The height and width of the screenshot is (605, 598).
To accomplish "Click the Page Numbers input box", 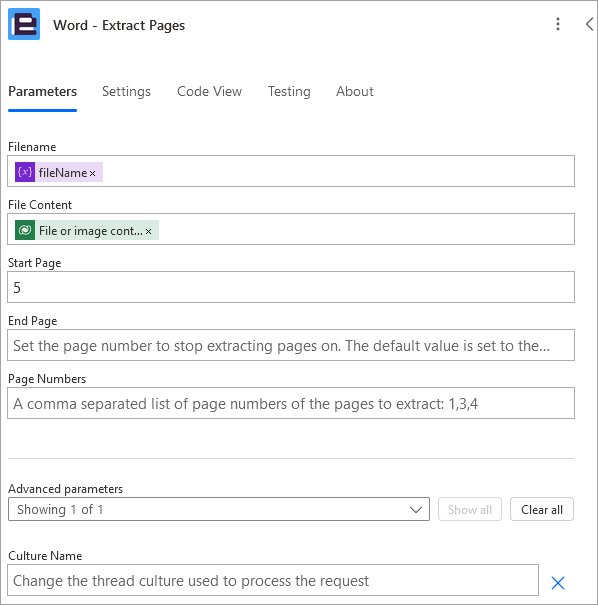I will pos(291,403).
